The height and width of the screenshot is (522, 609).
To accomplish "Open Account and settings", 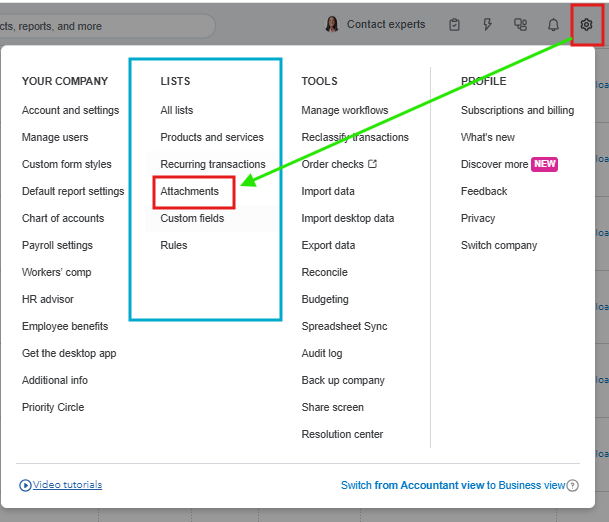I will (x=70, y=110).
